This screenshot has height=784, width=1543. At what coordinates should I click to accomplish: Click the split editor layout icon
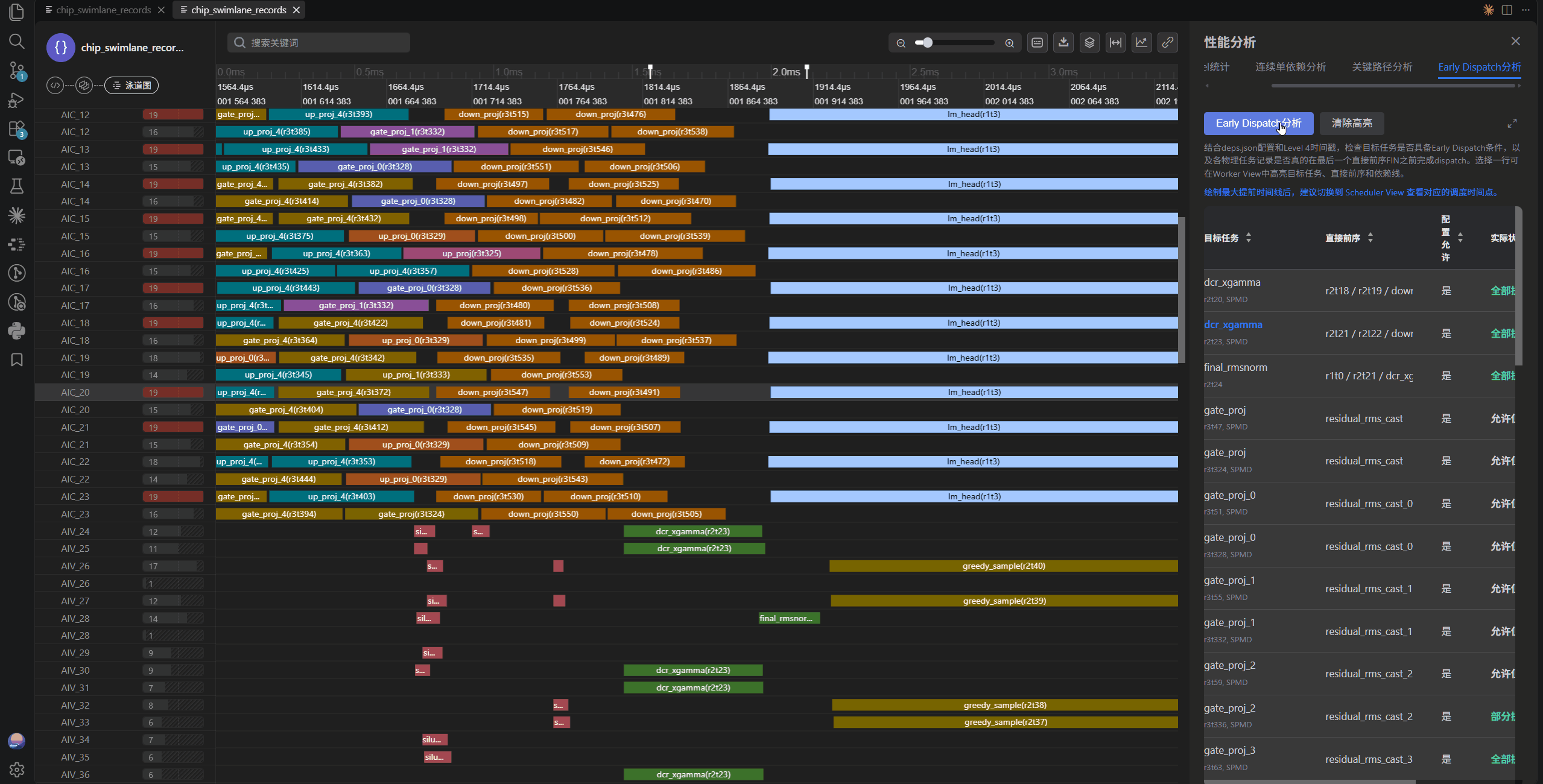[1507, 10]
